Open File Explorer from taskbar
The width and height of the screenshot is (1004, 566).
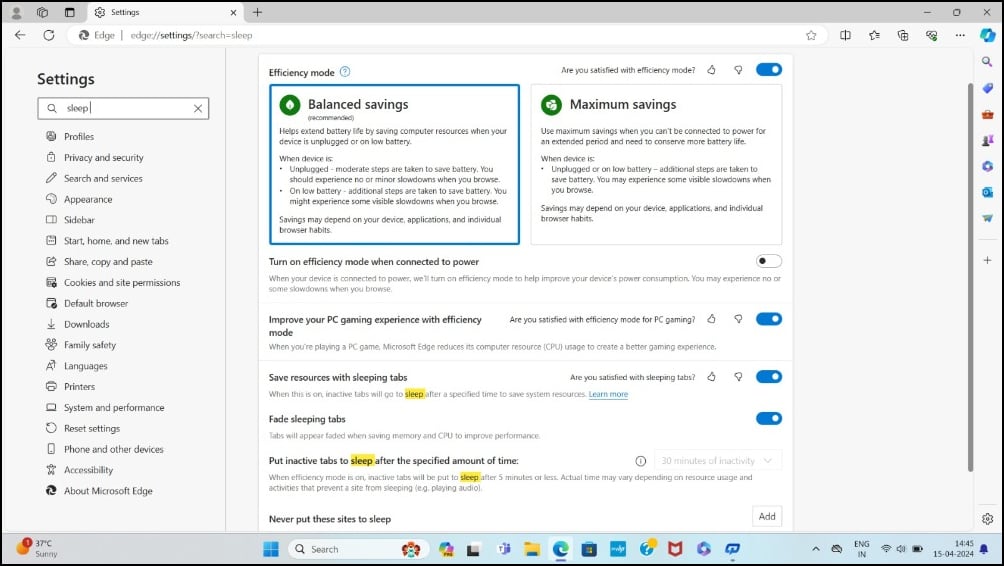click(531, 549)
